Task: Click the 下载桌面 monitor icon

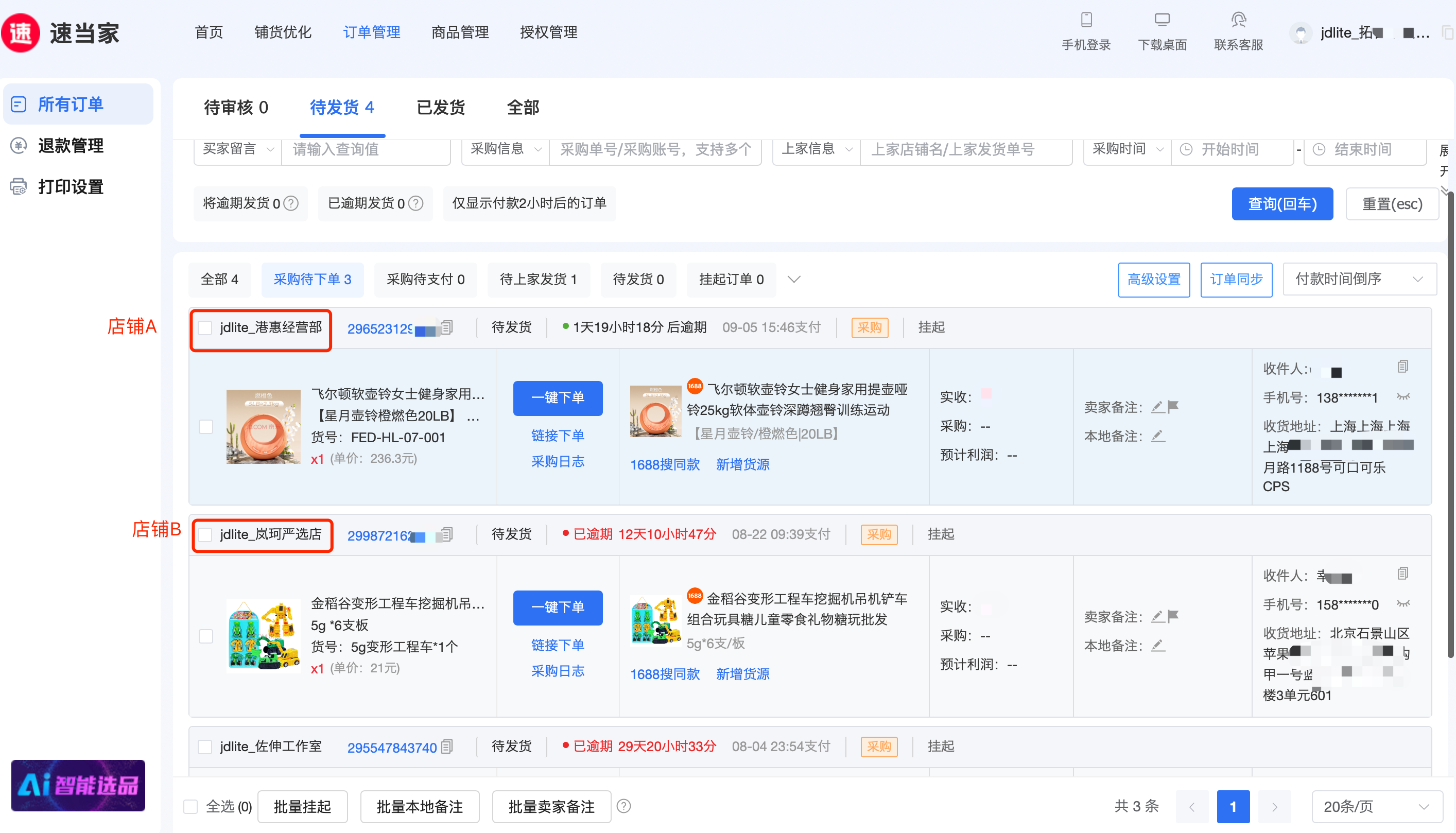Action: pos(1162,20)
